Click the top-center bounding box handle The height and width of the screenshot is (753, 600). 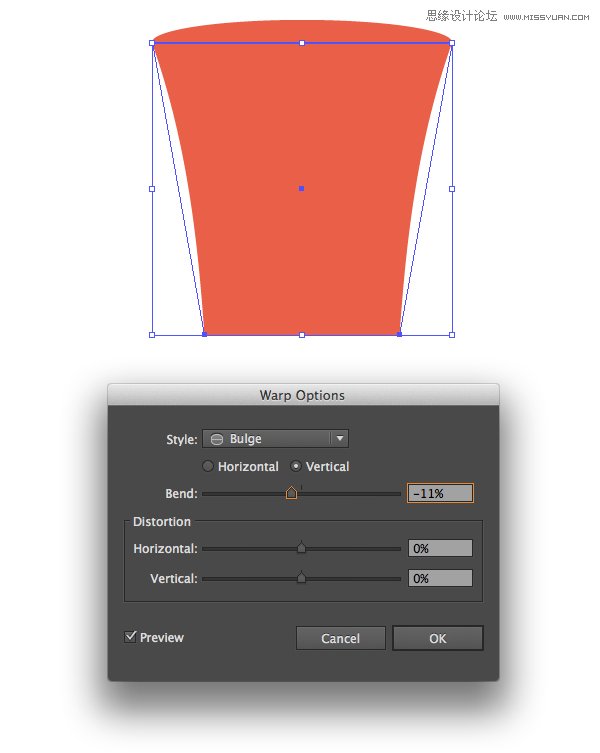click(302, 43)
